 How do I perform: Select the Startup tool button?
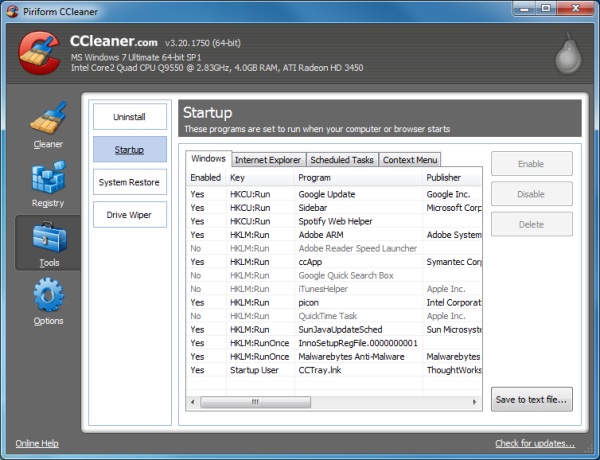coord(130,150)
